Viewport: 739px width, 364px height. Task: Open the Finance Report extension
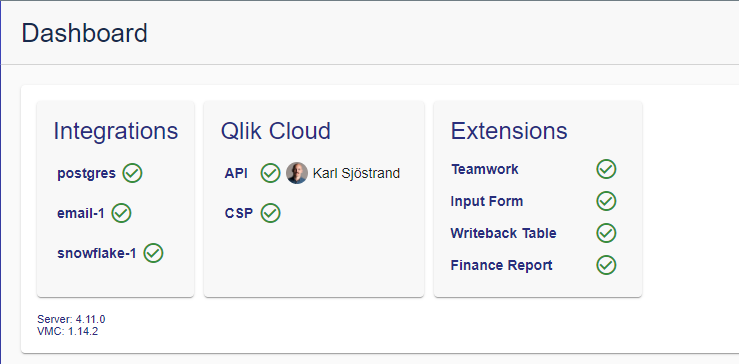pyautogui.click(x=501, y=265)
